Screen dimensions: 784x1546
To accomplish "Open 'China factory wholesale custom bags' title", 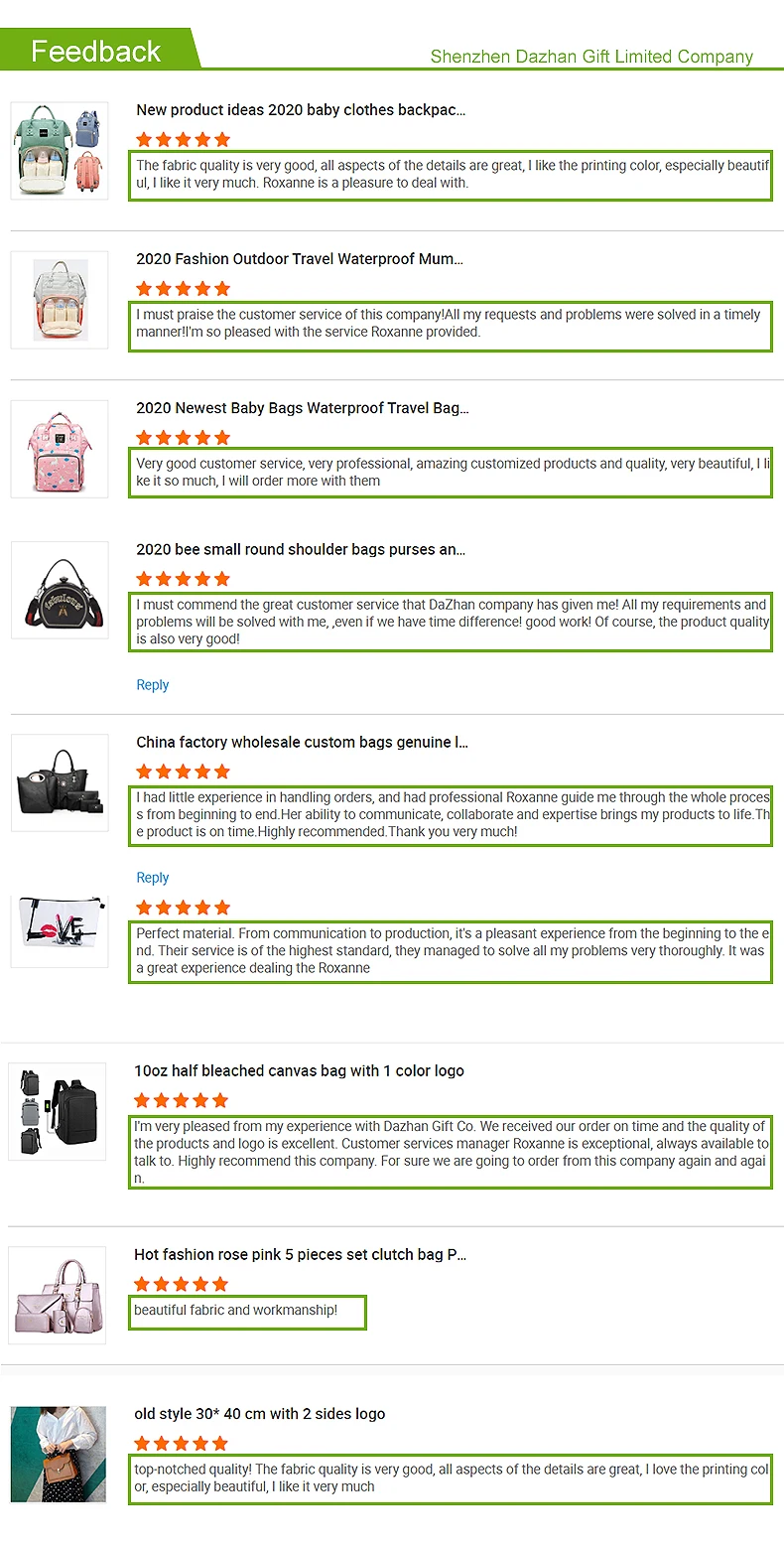I will pos(302,742).
